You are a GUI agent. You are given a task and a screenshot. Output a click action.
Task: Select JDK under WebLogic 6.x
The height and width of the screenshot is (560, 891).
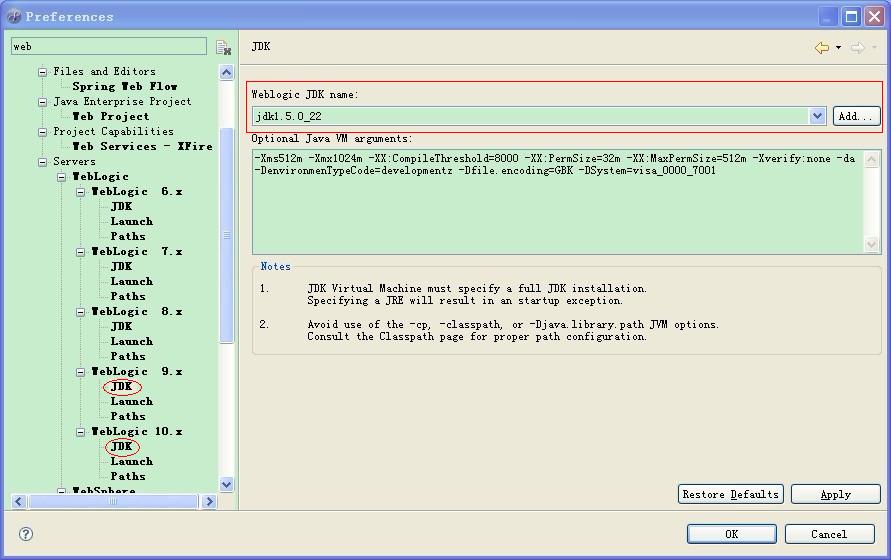[x=122, y=206]
